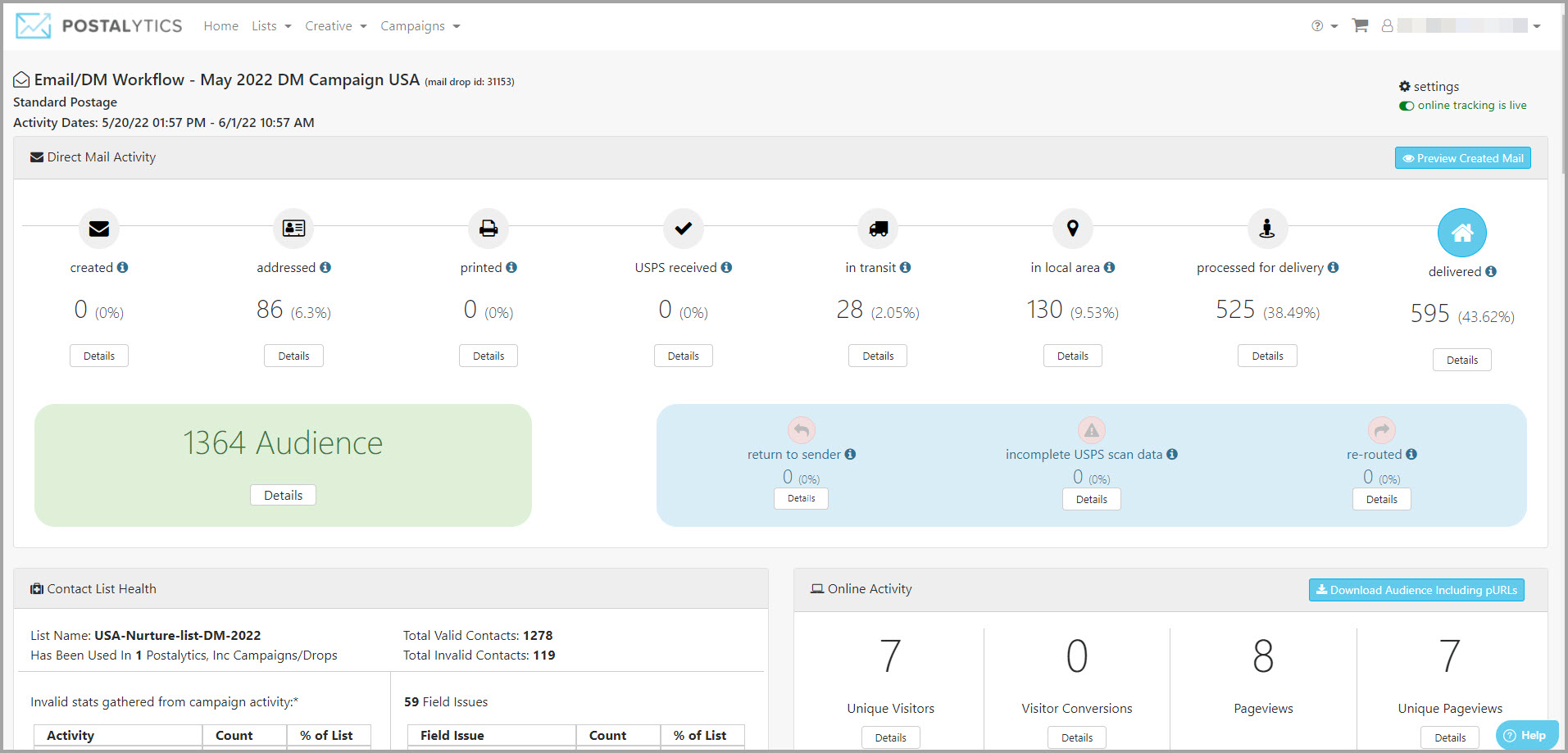
Task: Select the blue "delivered" home icon
Action: (1462, 233)
